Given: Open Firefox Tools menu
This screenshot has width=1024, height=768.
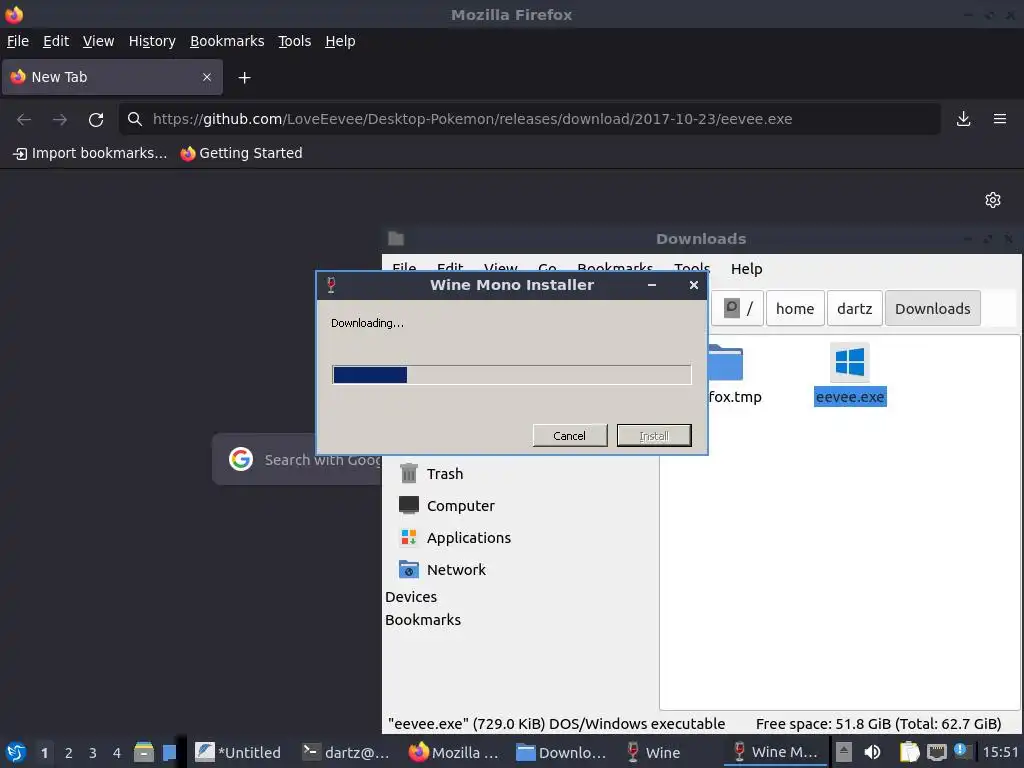Looking at the screenshot, I should coord(295,41).
